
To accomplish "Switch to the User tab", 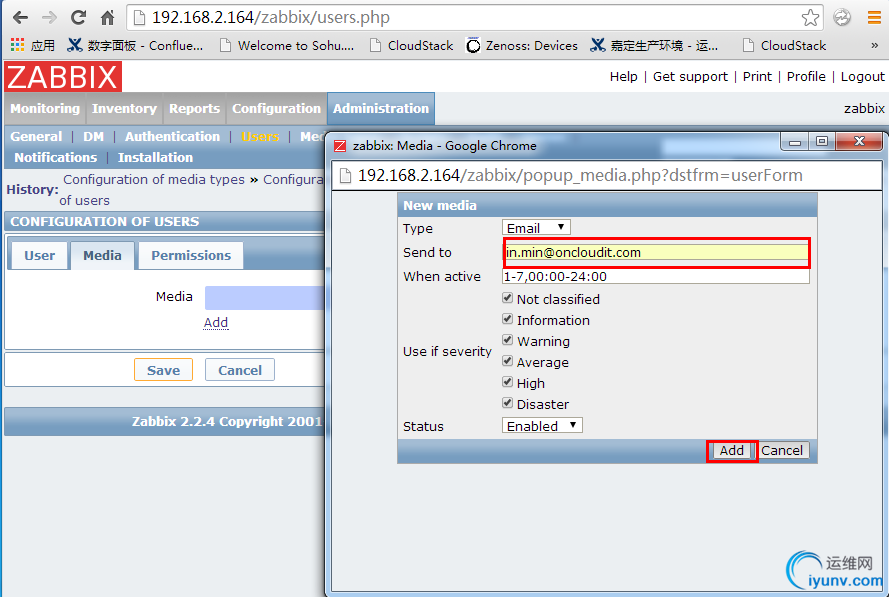I will (x=40, y=256).
